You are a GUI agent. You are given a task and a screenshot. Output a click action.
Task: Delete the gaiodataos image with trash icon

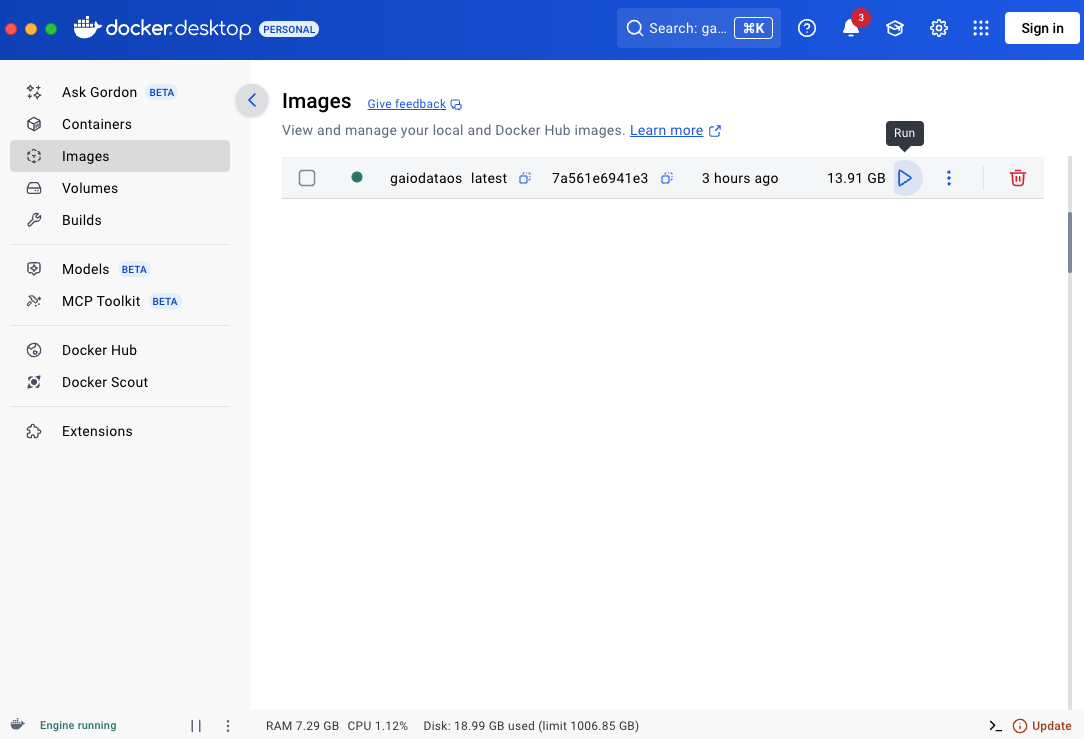(x=1017, y=178)
